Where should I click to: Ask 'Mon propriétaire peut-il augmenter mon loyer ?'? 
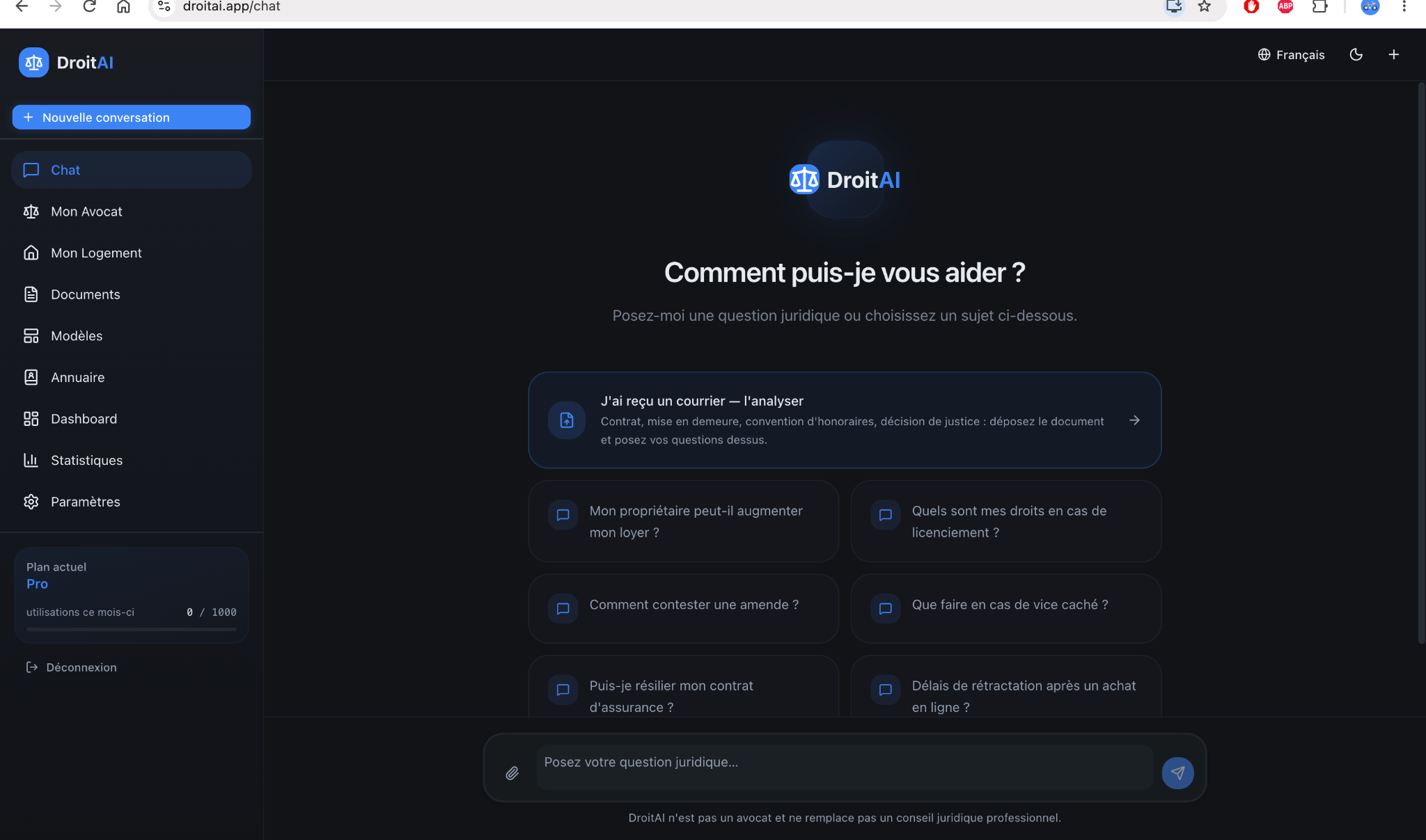click(x=683, y=521)
